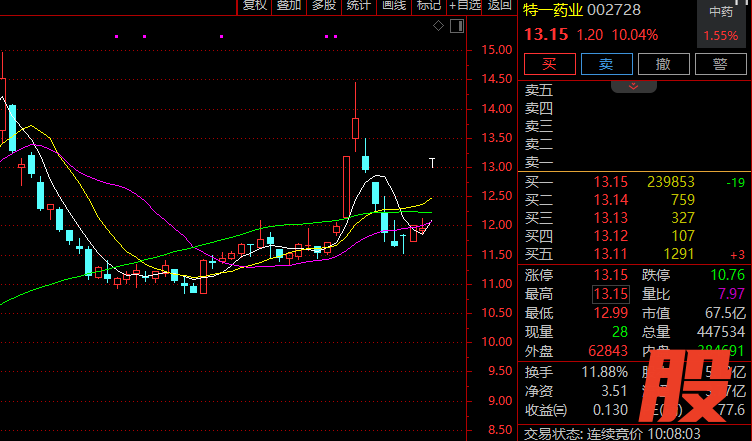Open the 中药 sector tag
Screen dimensions: 752x441
pyautogui.click(x=720, y=12)
